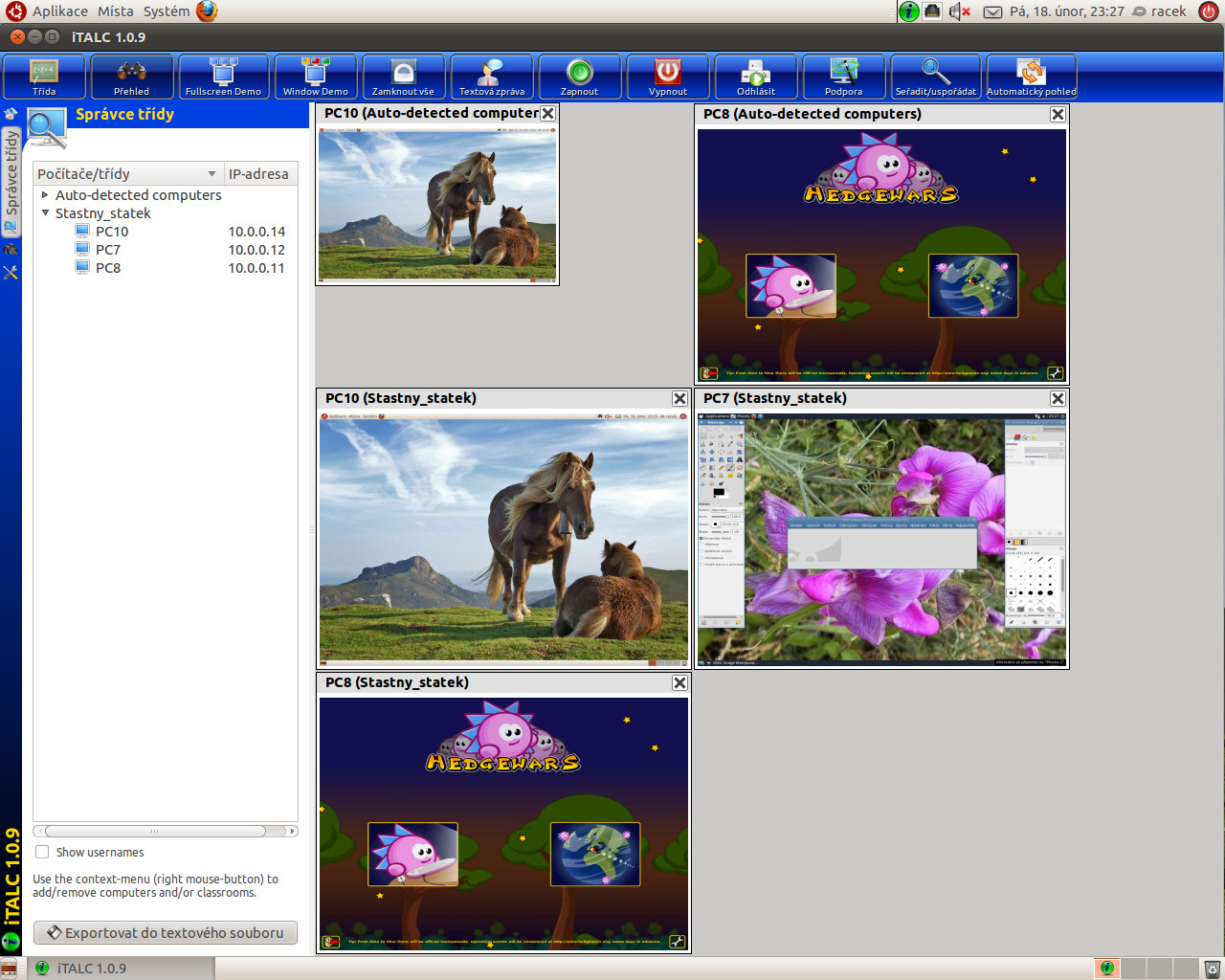
Task: Expand the Auto-detected computers tree group
Action: (x=45, y=195)
